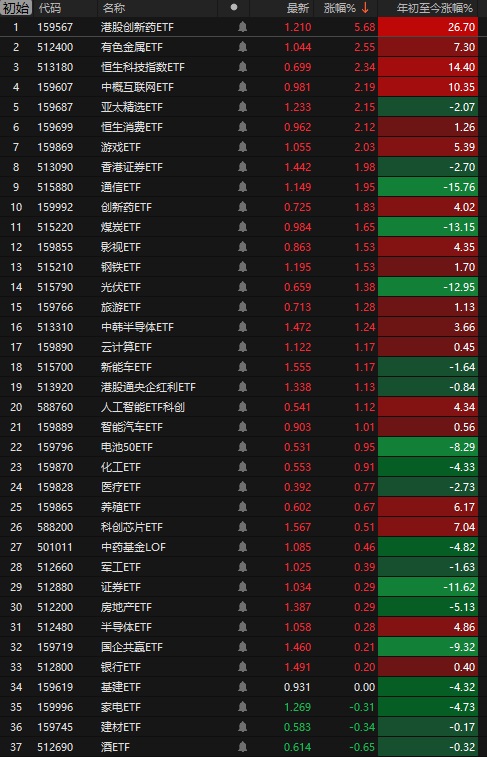
Task: Click the bell icon for 银行ETF
Action: tap(242, 667)
